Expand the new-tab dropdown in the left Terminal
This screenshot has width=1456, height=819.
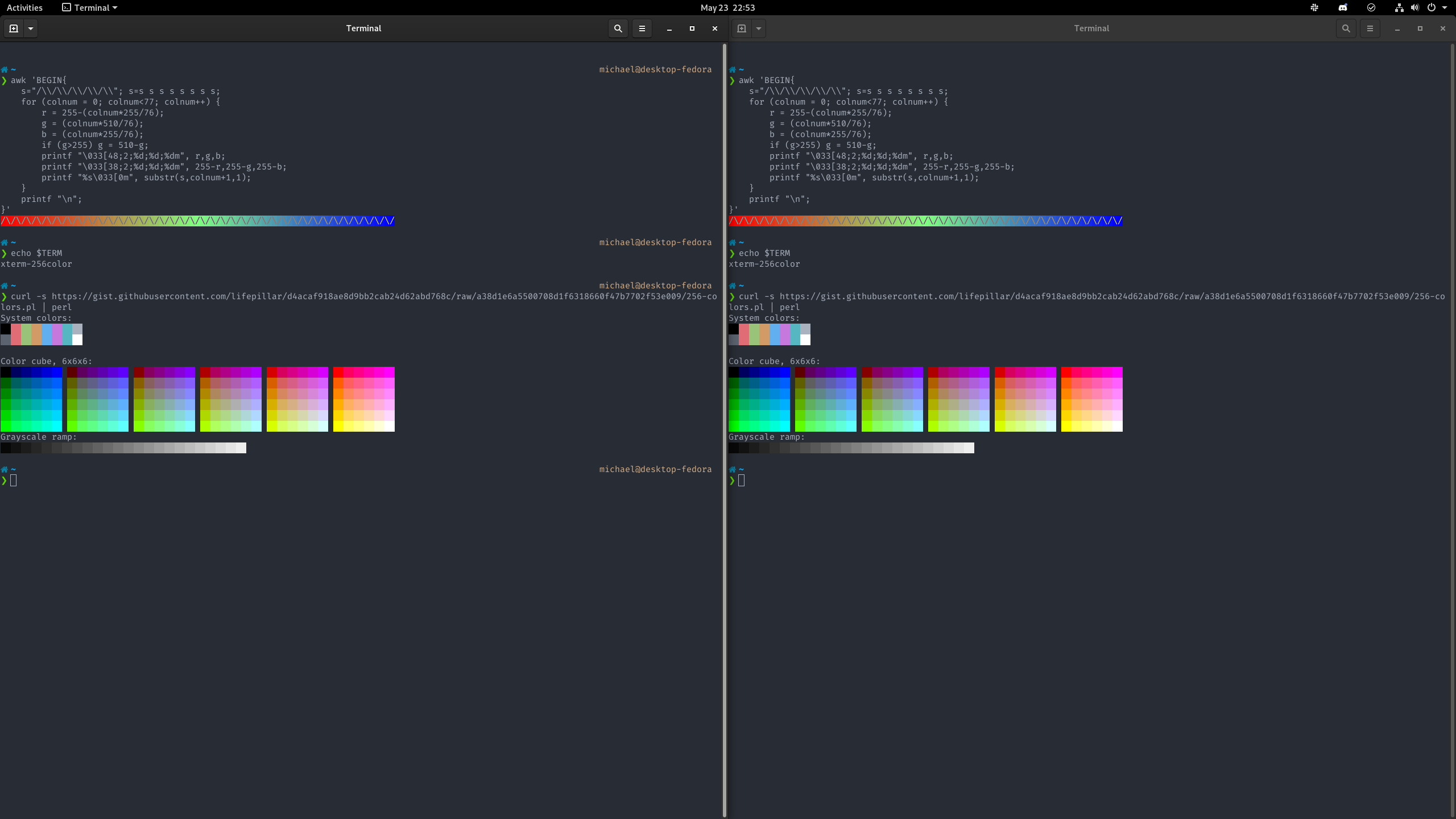31,28
